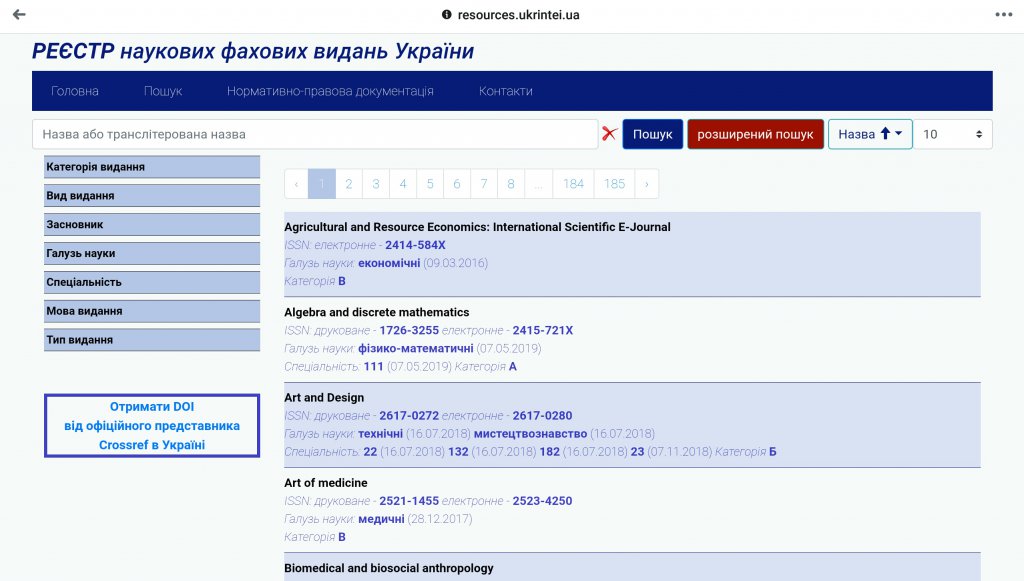This screenshot has height=581, width=1024.
Task: Open Нормативно-правова документація menu item
Action: pyautogui.click(x=330, y=91)
